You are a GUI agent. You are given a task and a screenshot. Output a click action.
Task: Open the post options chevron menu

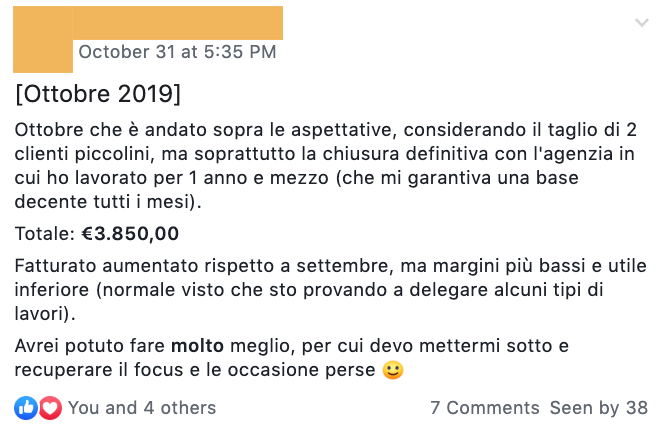(x=642, y=23)
